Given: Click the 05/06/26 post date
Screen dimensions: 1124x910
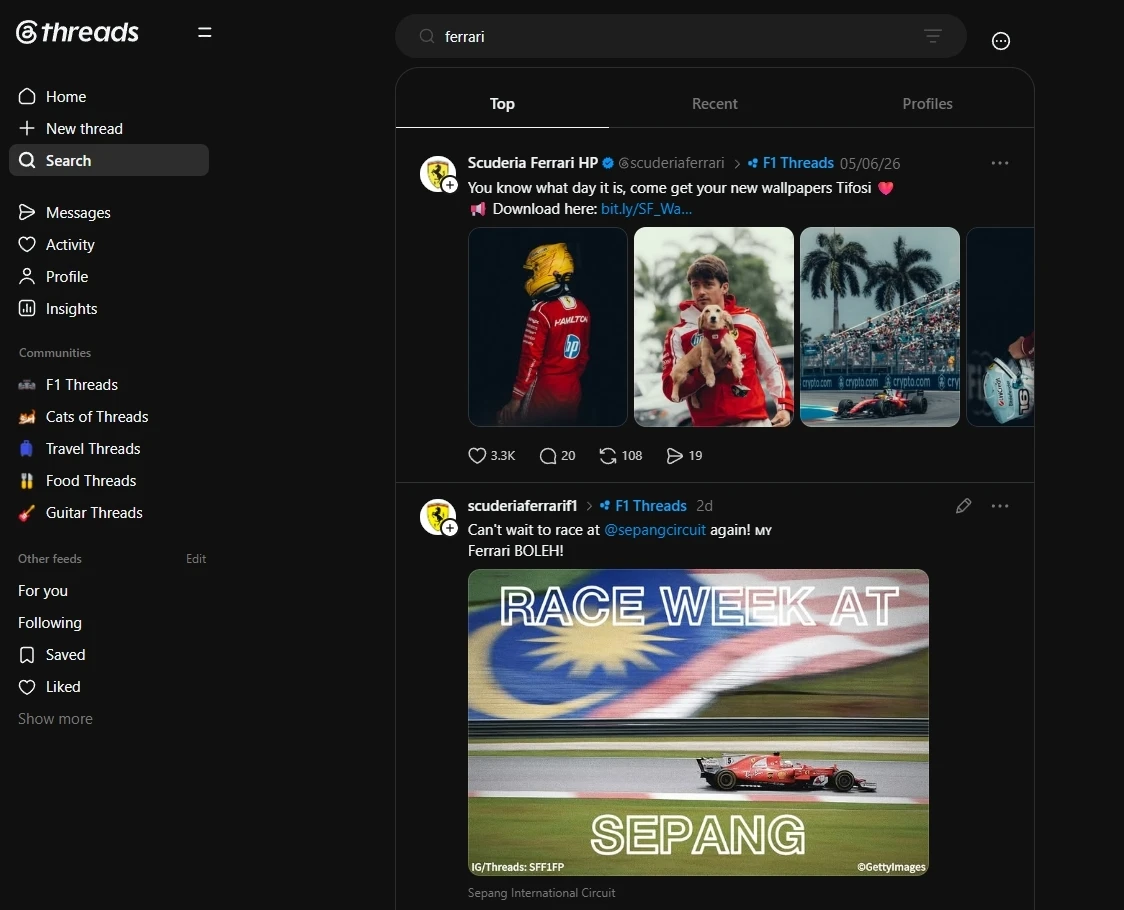Looking at the screenshot, I should (870, 163).
